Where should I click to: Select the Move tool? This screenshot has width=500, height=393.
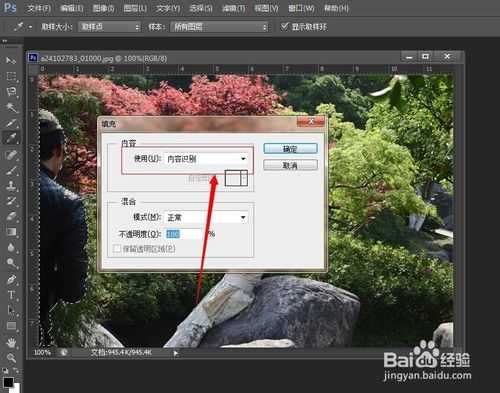[x=11, y=60]
